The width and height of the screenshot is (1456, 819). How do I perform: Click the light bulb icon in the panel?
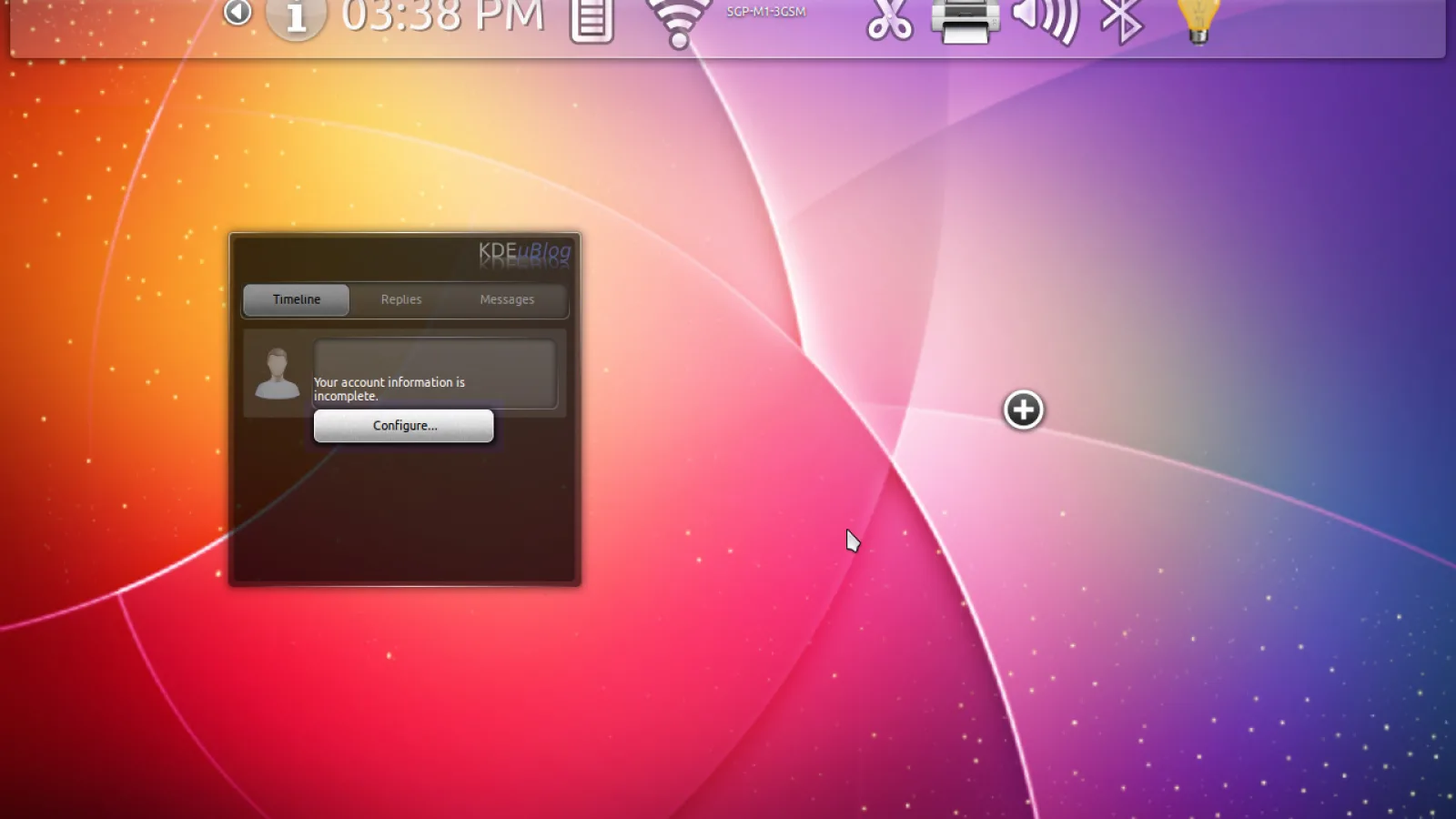[1198, 21]
